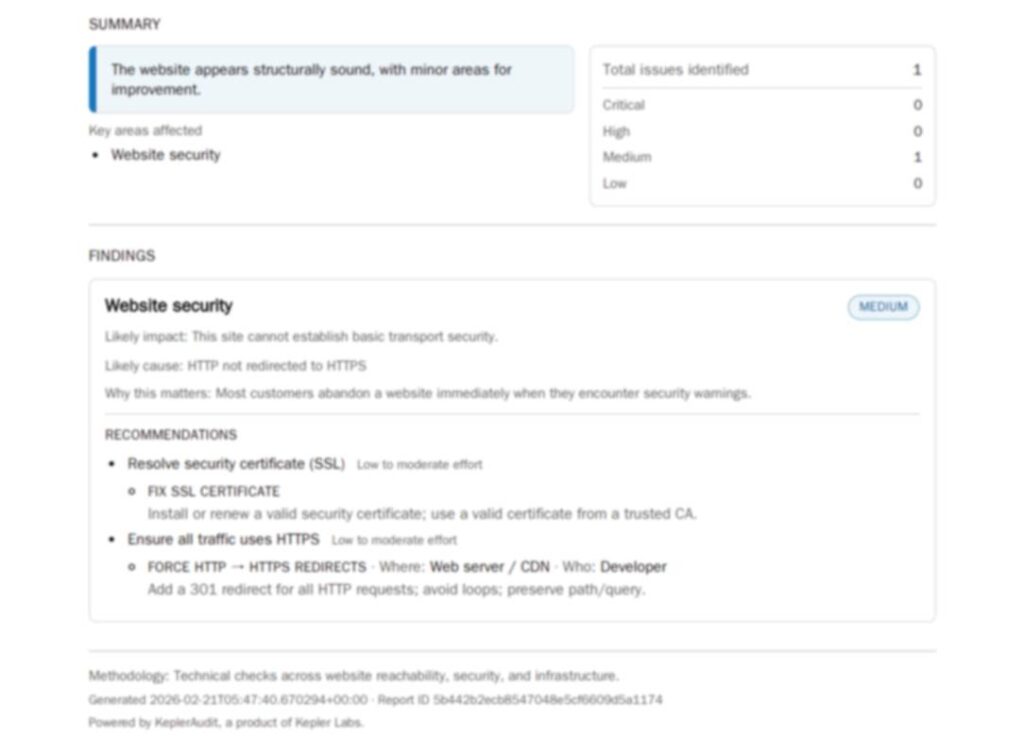The image size is (1024, 756).
Task: Select the Website security finding title
Action: [169, 306]
